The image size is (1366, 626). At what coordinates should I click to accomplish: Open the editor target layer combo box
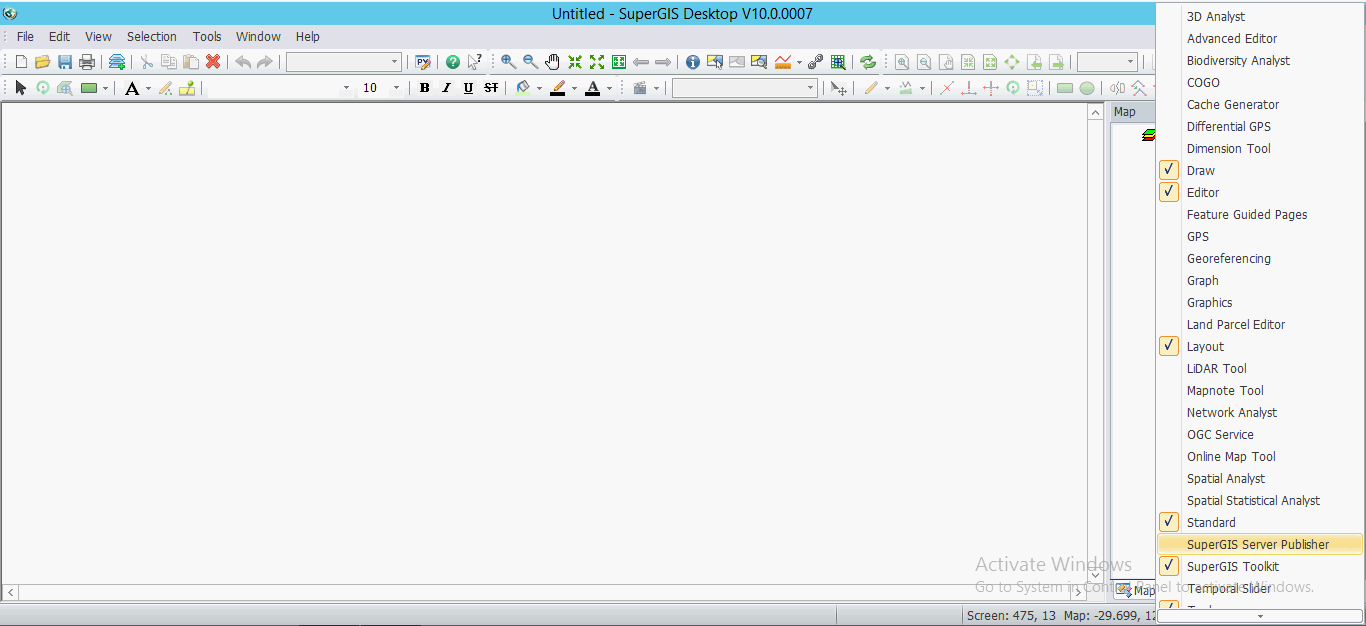pyautogui.click(x=745, y=88)
